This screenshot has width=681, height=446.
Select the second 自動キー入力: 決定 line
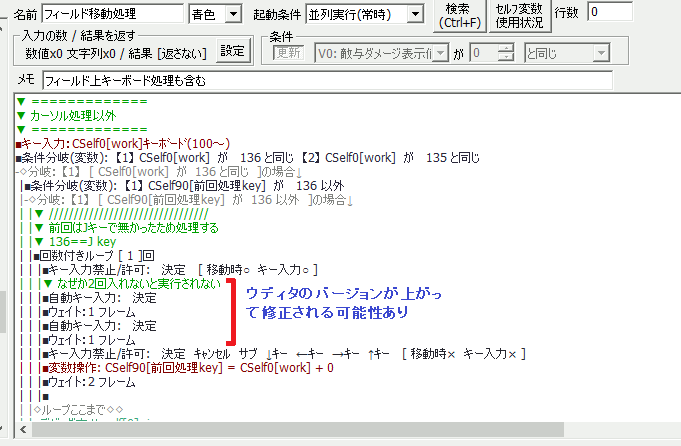(x=99, y=326)
